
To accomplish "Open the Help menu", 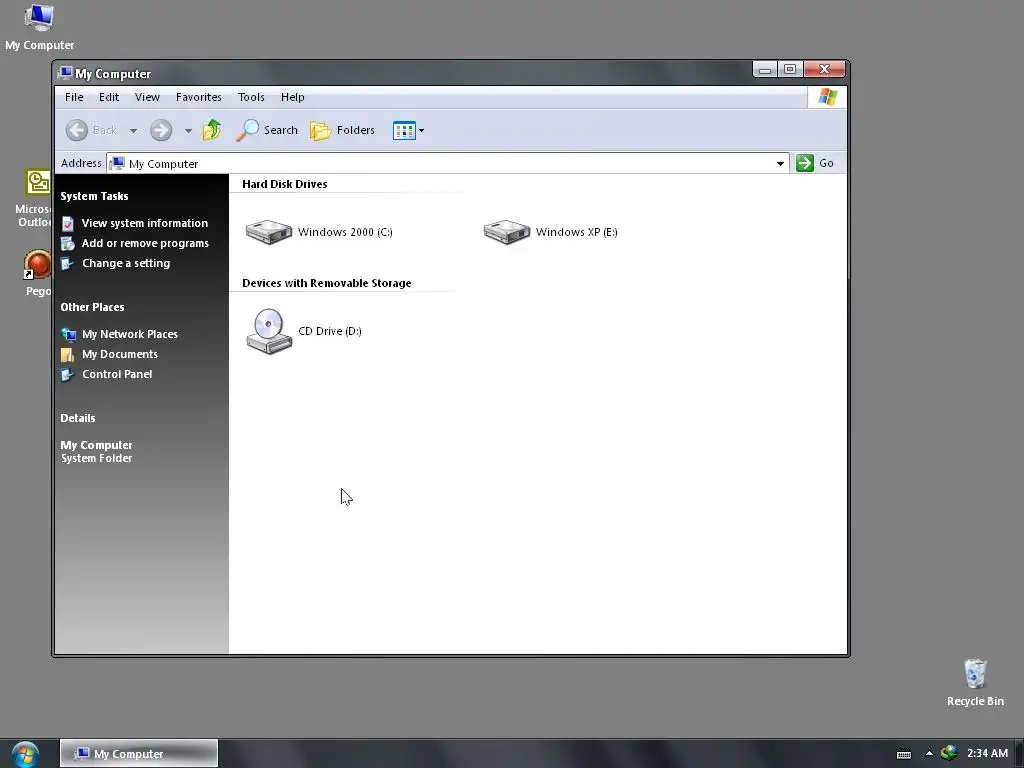I will (293, 97).
